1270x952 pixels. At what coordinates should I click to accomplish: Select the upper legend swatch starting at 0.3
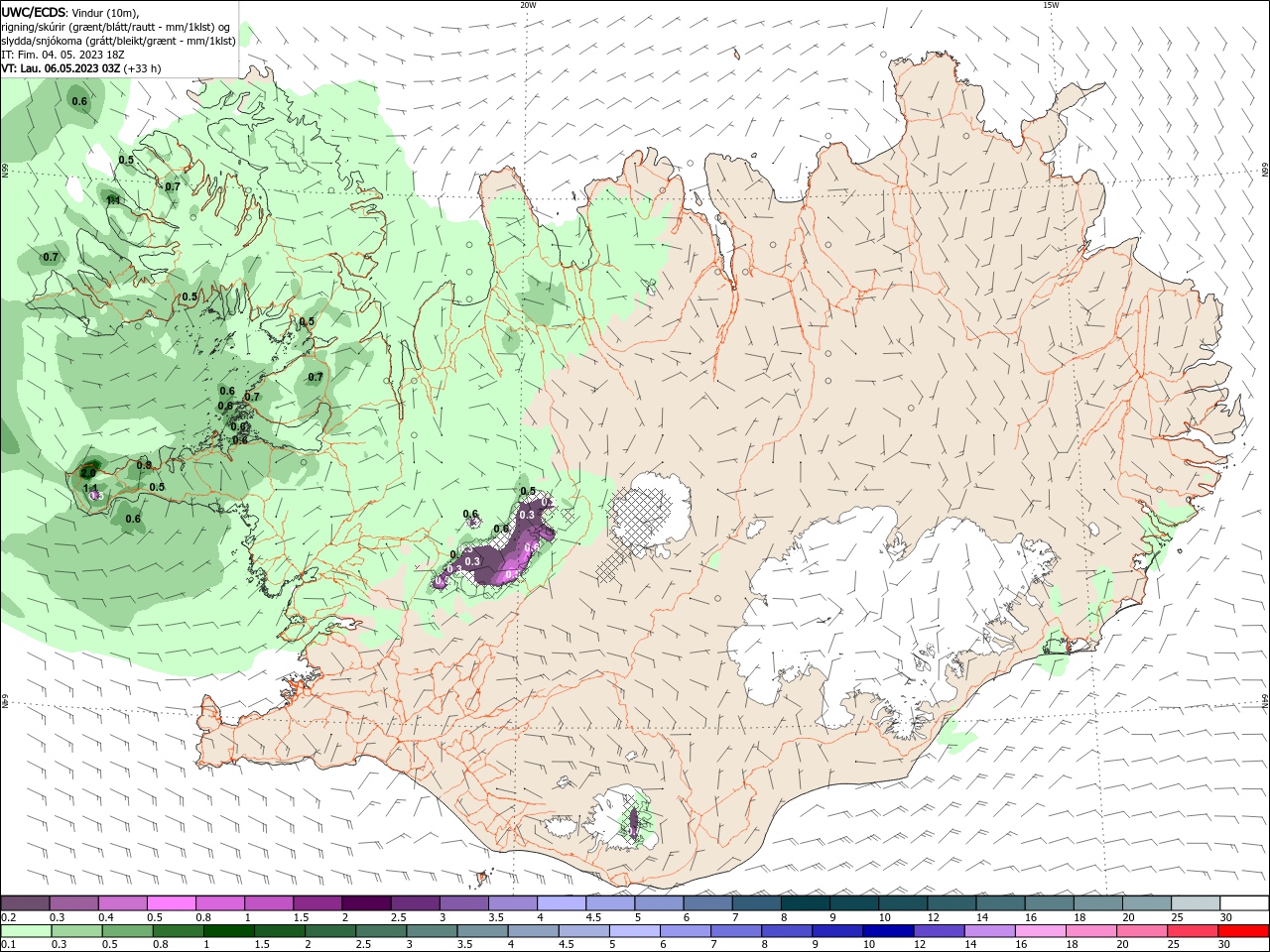tap(74, 902)
